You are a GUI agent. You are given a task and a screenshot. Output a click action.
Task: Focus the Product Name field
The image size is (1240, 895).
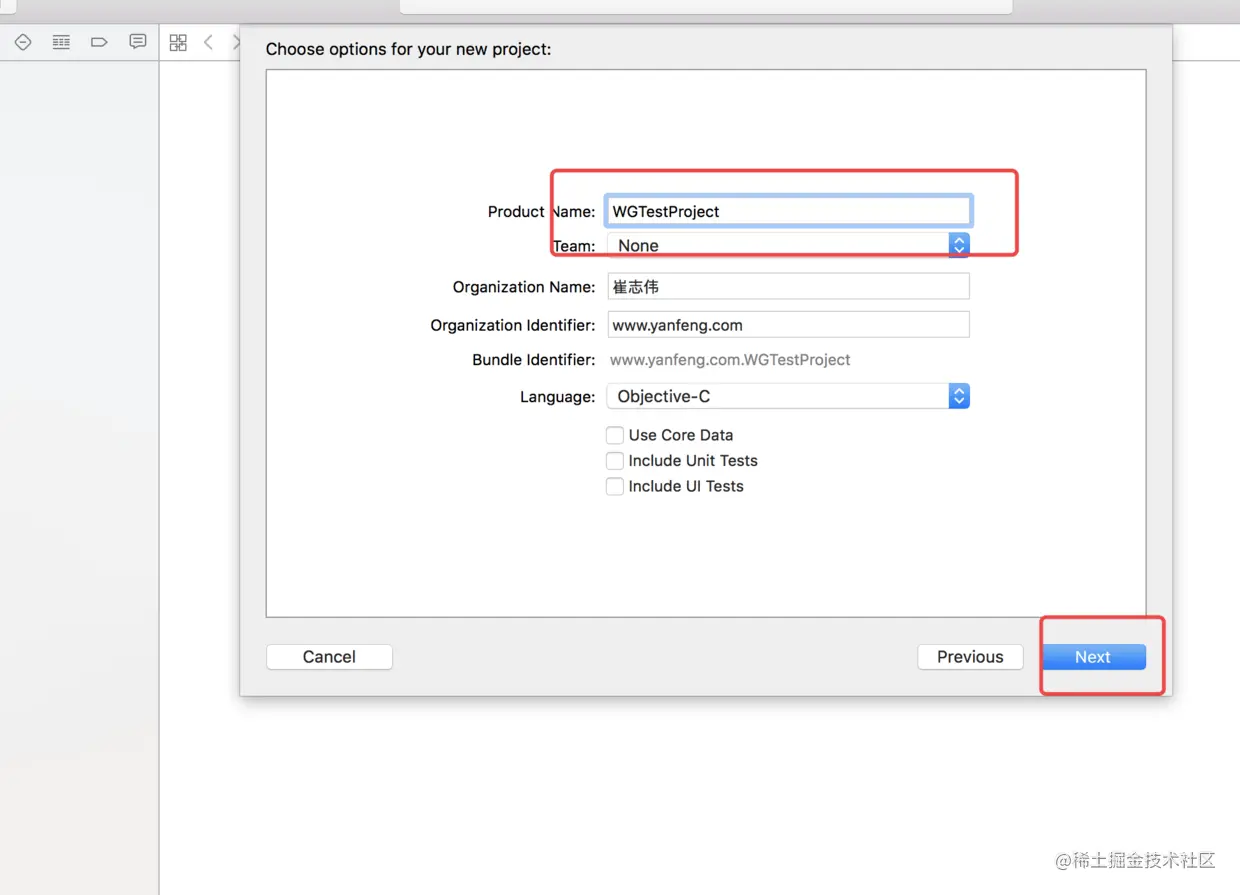coord(788,211)
